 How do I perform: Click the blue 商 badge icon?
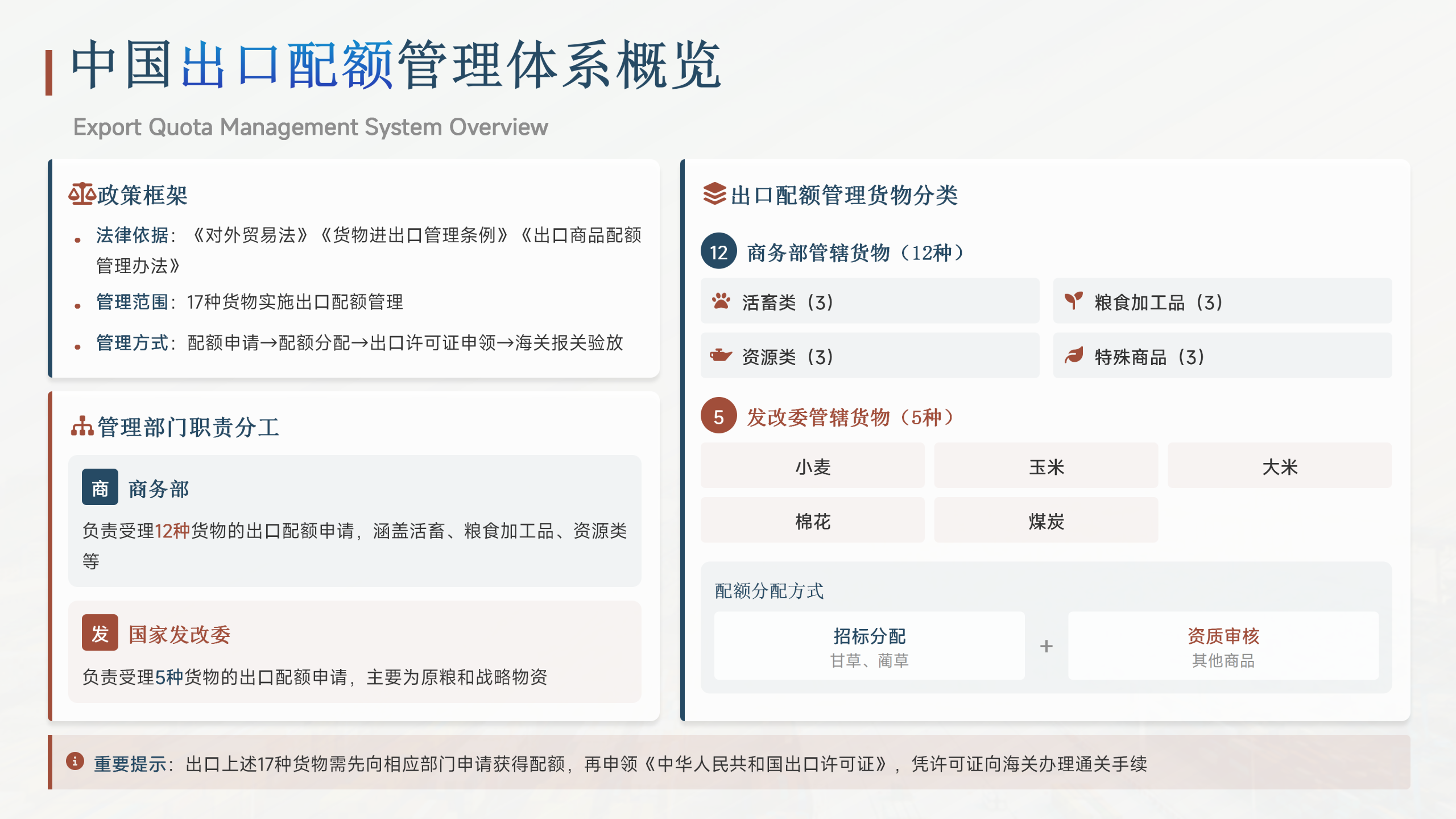pyautogui.click(x=100, y=487)
